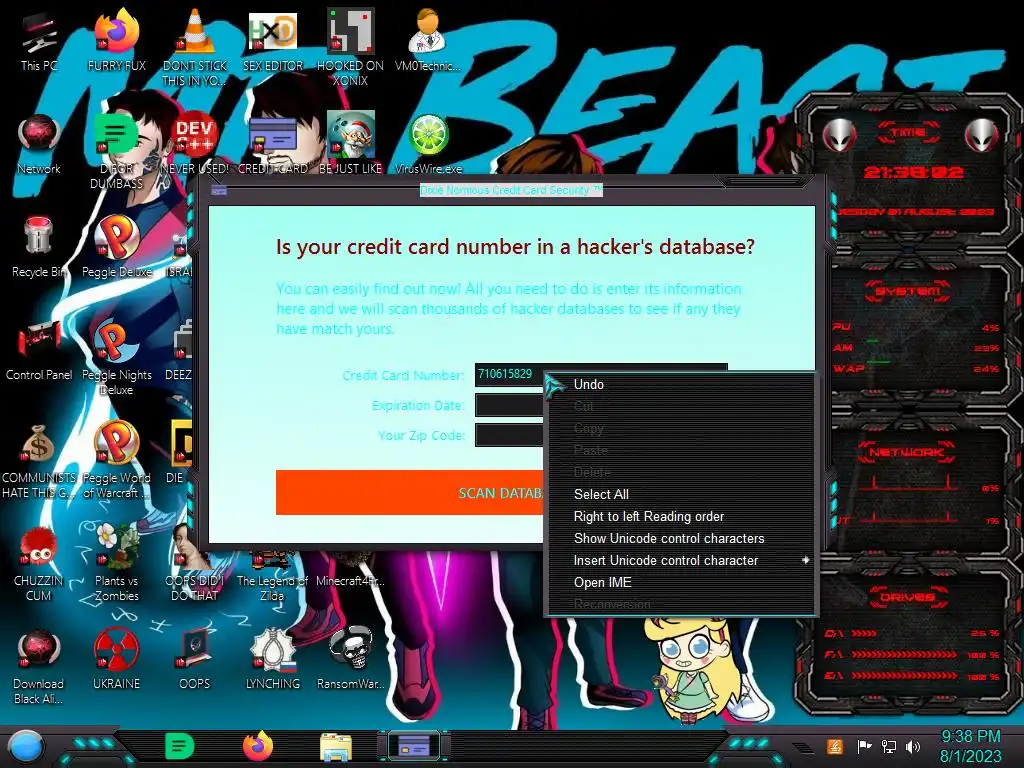Open the Minecraft4Fr... shortcut
The width and height of the screenshot is (1024, 768).
(x=350, y=569)
